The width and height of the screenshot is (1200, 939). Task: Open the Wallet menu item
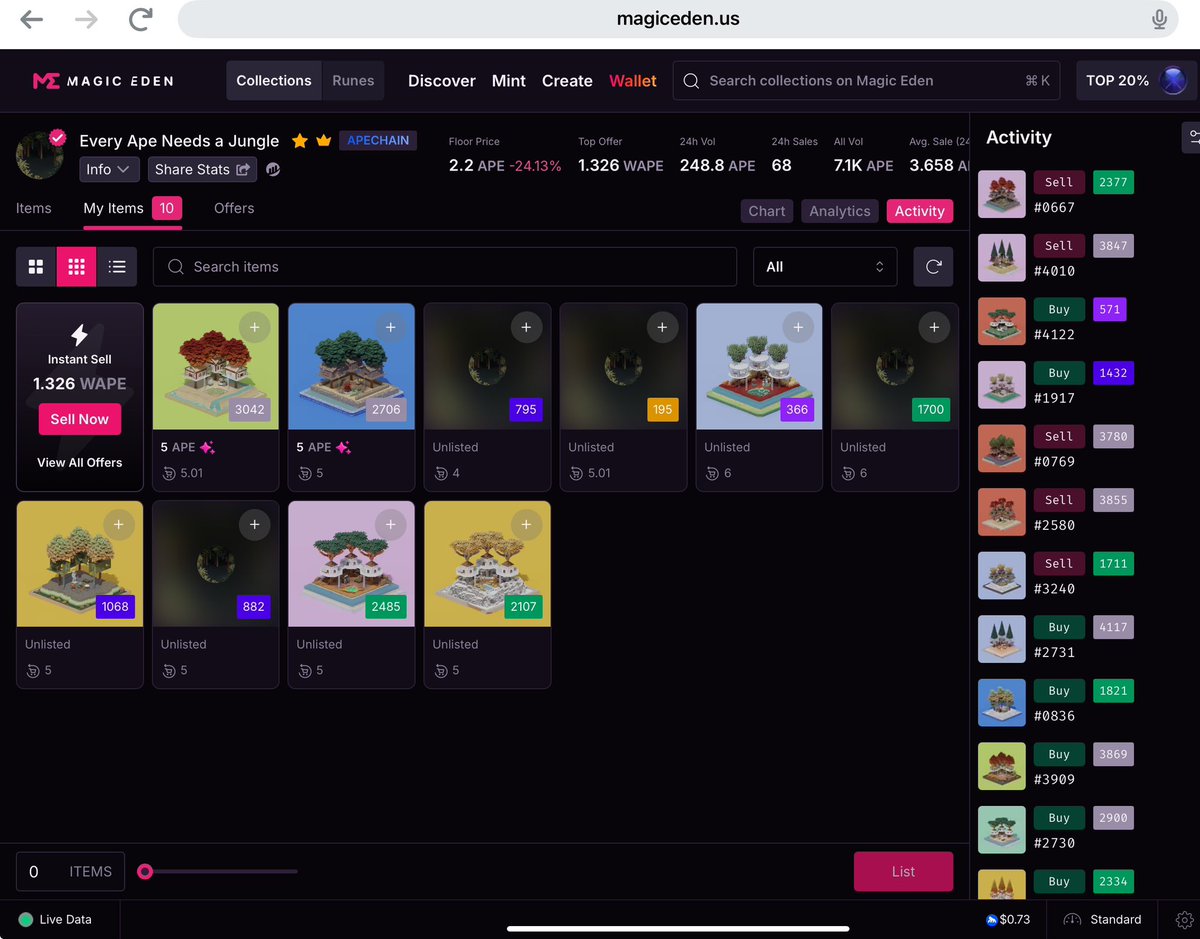[633, 81]
